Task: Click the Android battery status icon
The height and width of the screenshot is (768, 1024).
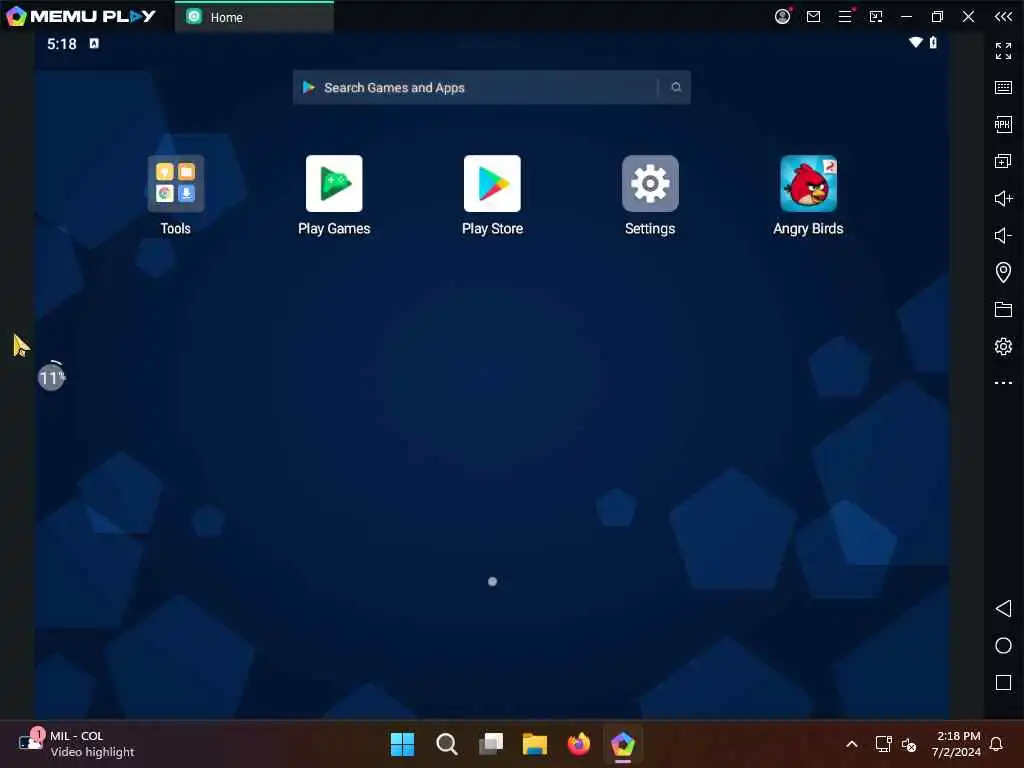Action: [x=933, y=42]
